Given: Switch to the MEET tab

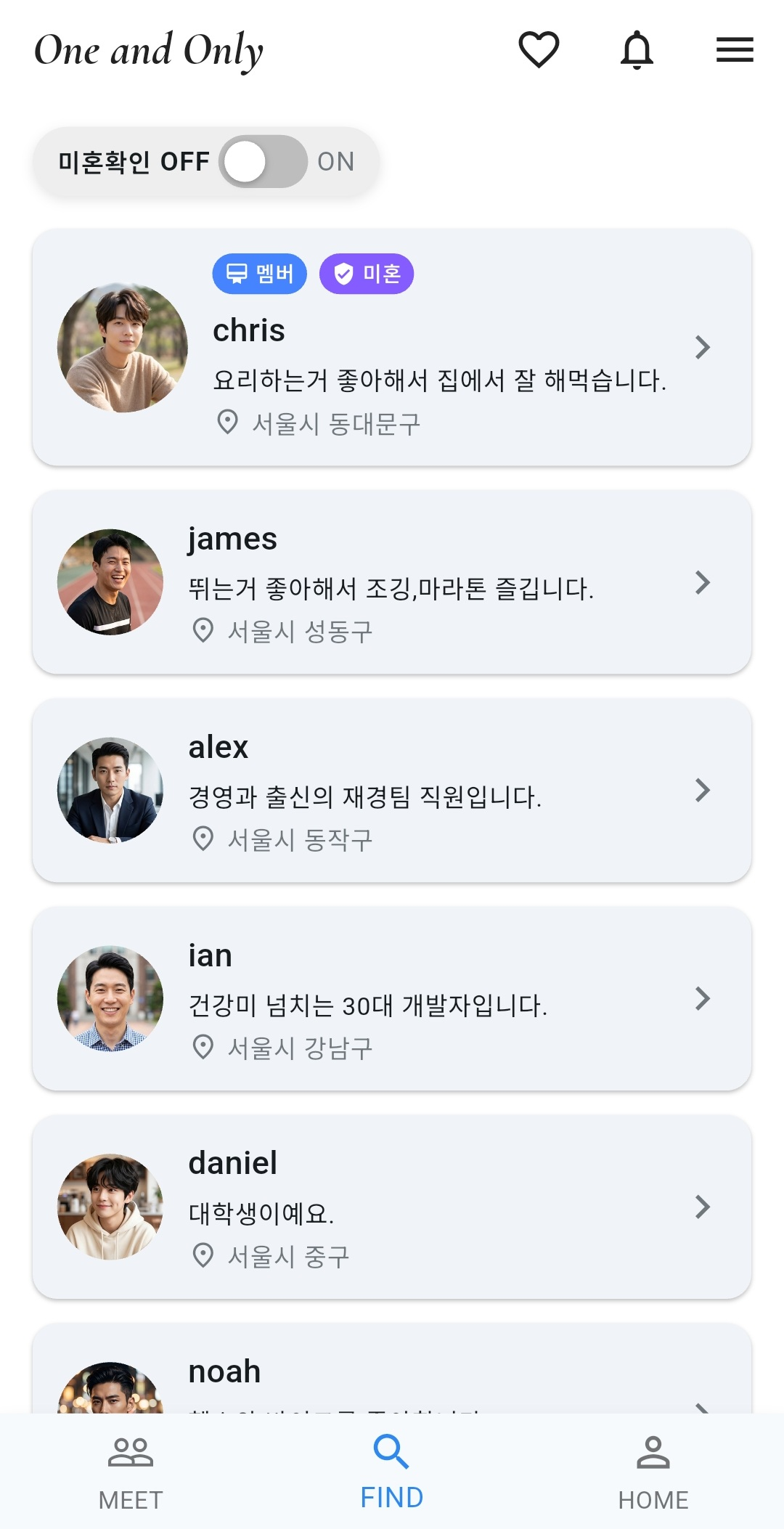Looking at the screenshot, I should 131,1472.
